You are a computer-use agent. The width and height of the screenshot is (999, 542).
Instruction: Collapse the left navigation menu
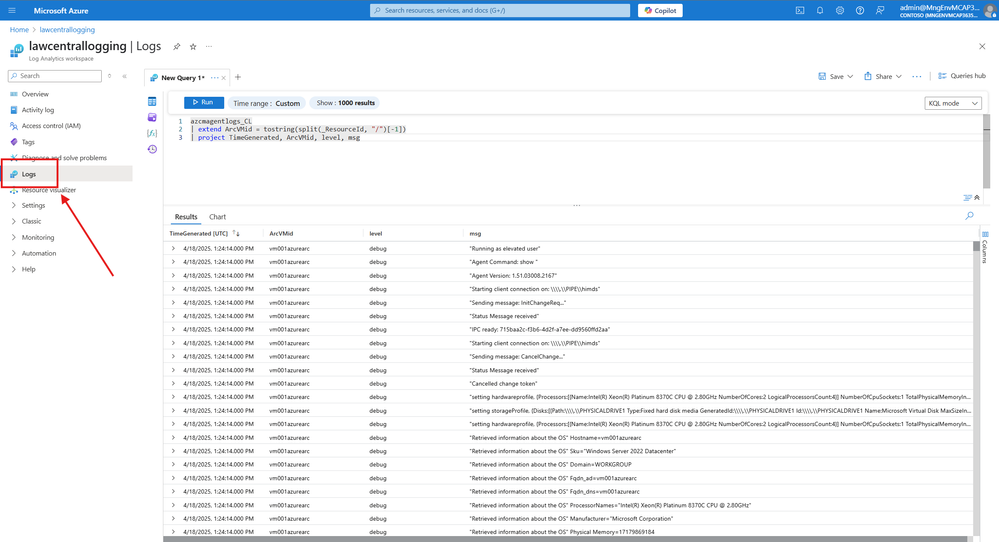tap(124, 76)
